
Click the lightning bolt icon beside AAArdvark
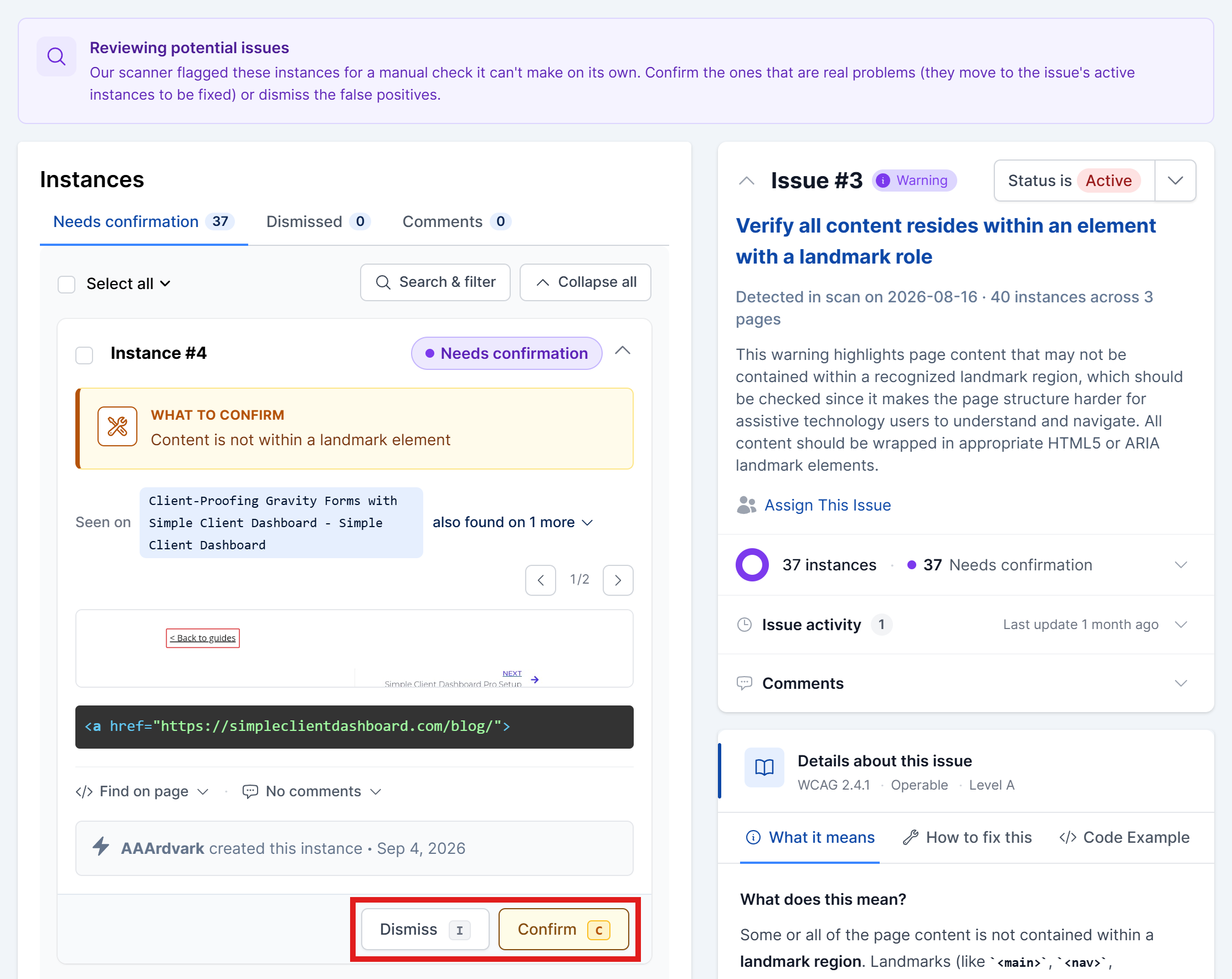[101, 847]
